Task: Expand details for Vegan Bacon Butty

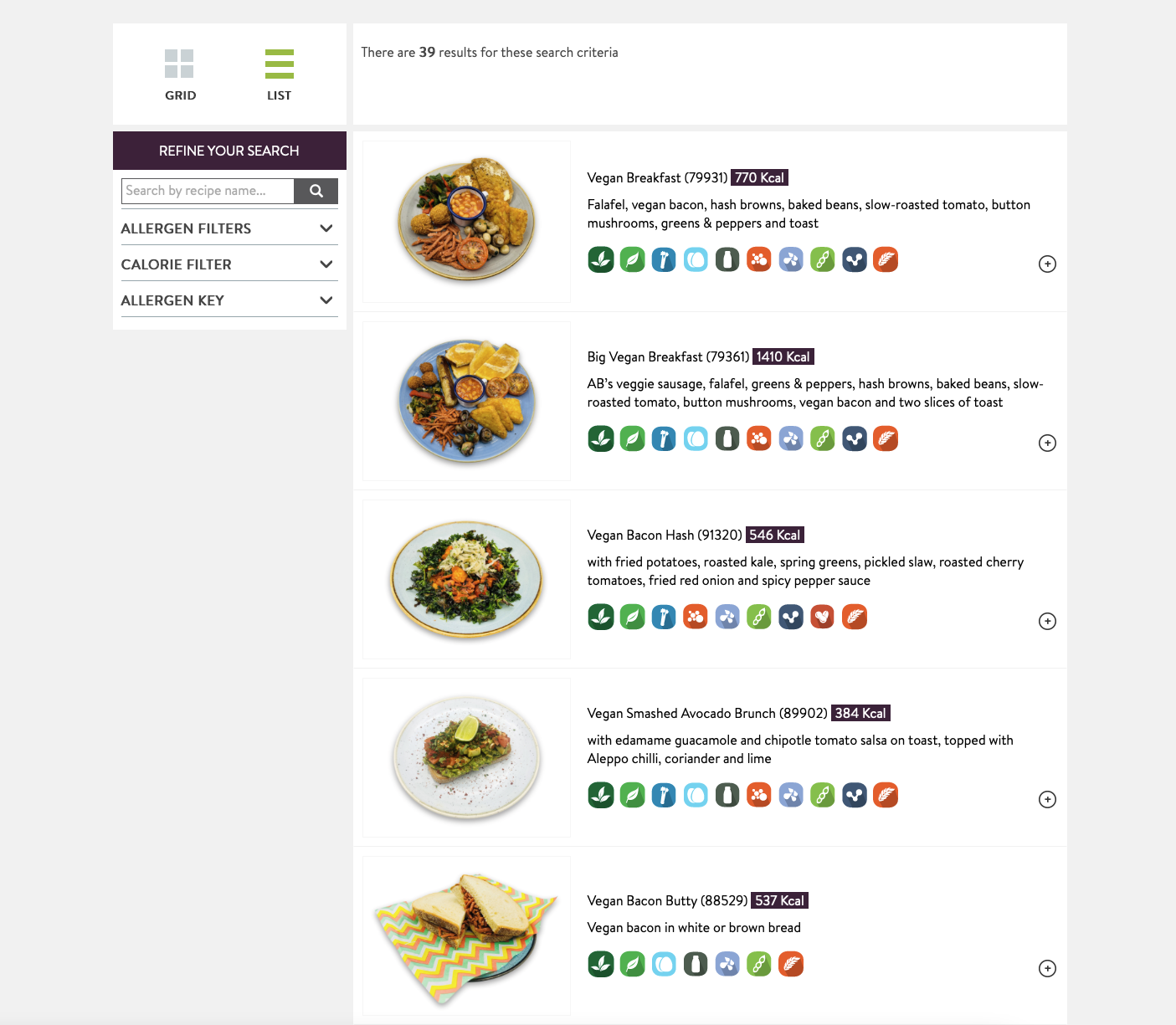Action: click(x=1046, y=969)
